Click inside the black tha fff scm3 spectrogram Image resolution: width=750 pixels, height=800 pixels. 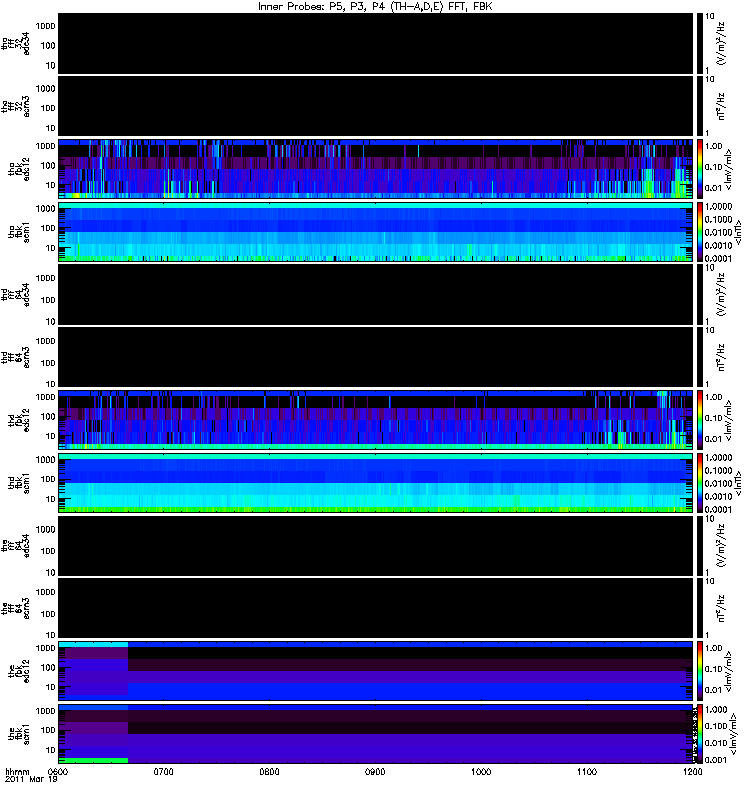(375, 107)
